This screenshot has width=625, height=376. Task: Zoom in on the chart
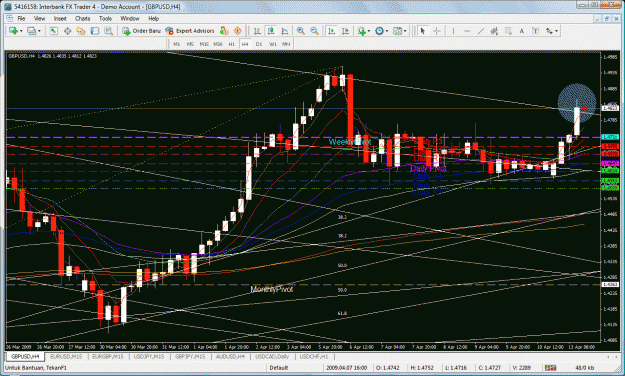click(301, 31)
